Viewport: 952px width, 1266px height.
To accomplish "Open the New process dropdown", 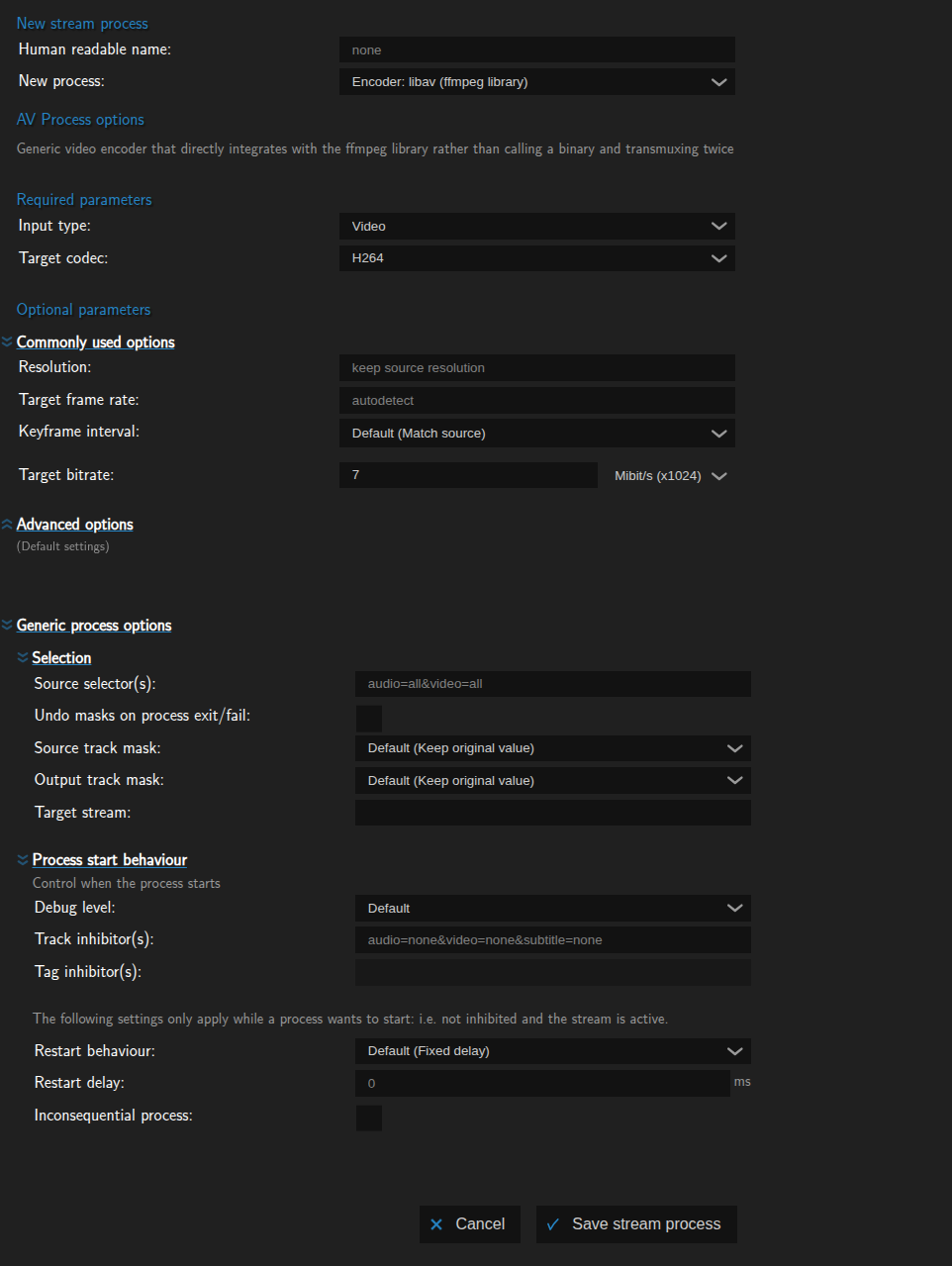I will (537, 82).
